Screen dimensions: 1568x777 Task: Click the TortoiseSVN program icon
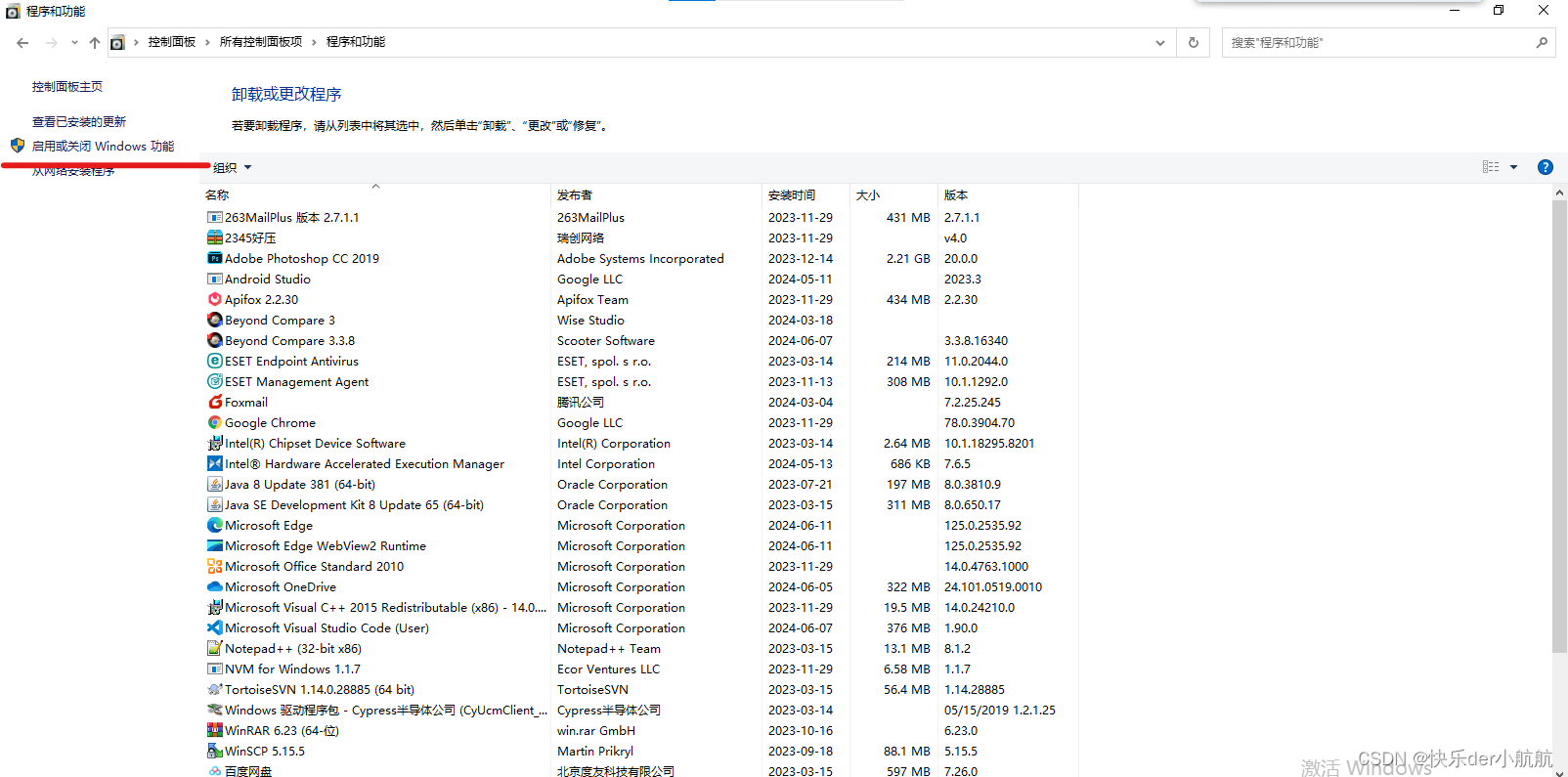[215, 689]
